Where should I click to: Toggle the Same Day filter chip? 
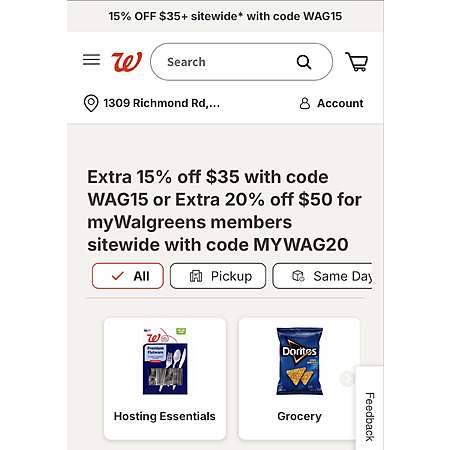pyautogui.click(x=322, y=276)
